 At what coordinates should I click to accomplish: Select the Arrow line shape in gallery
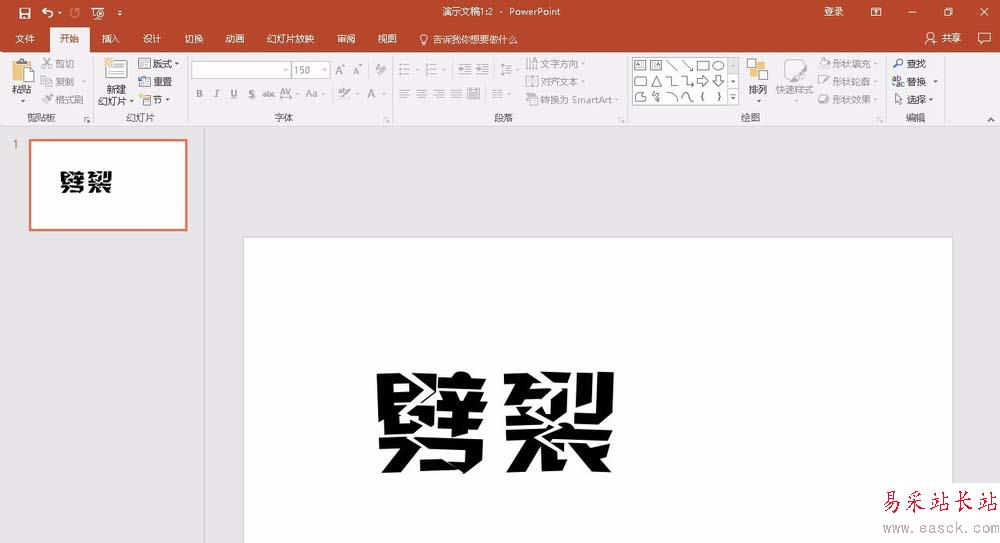coord(688,65)
